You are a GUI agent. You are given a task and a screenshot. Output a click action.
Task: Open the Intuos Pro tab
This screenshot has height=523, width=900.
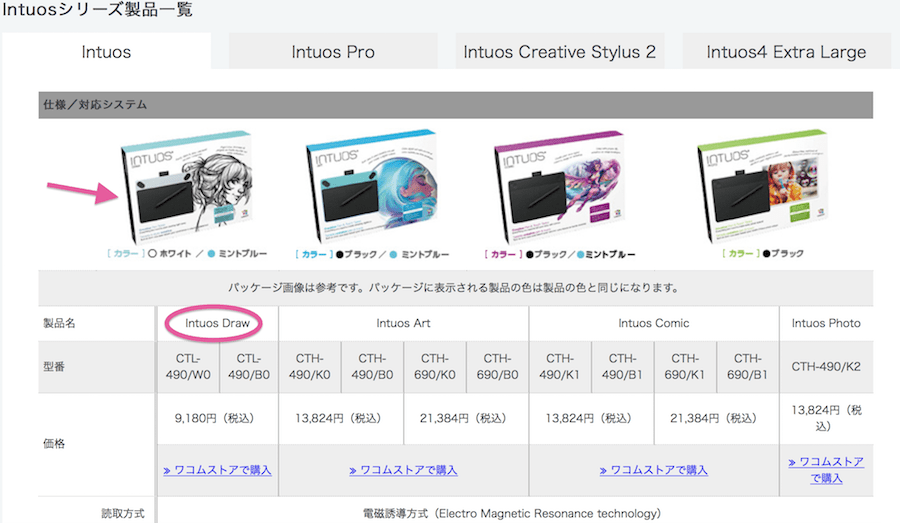click(333, 52)
